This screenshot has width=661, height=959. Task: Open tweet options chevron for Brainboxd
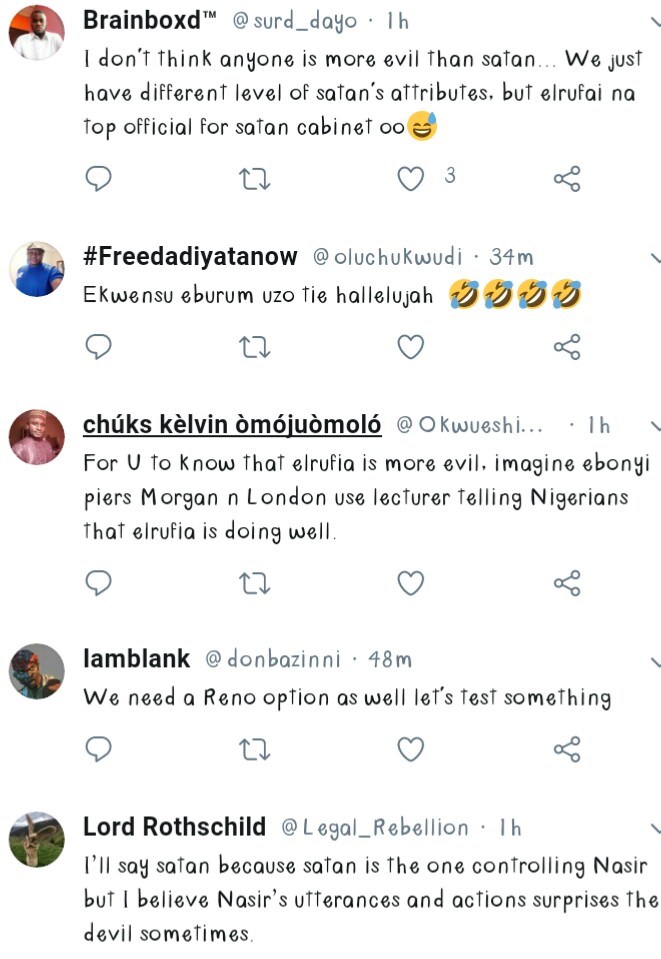(x=654, y=22)
